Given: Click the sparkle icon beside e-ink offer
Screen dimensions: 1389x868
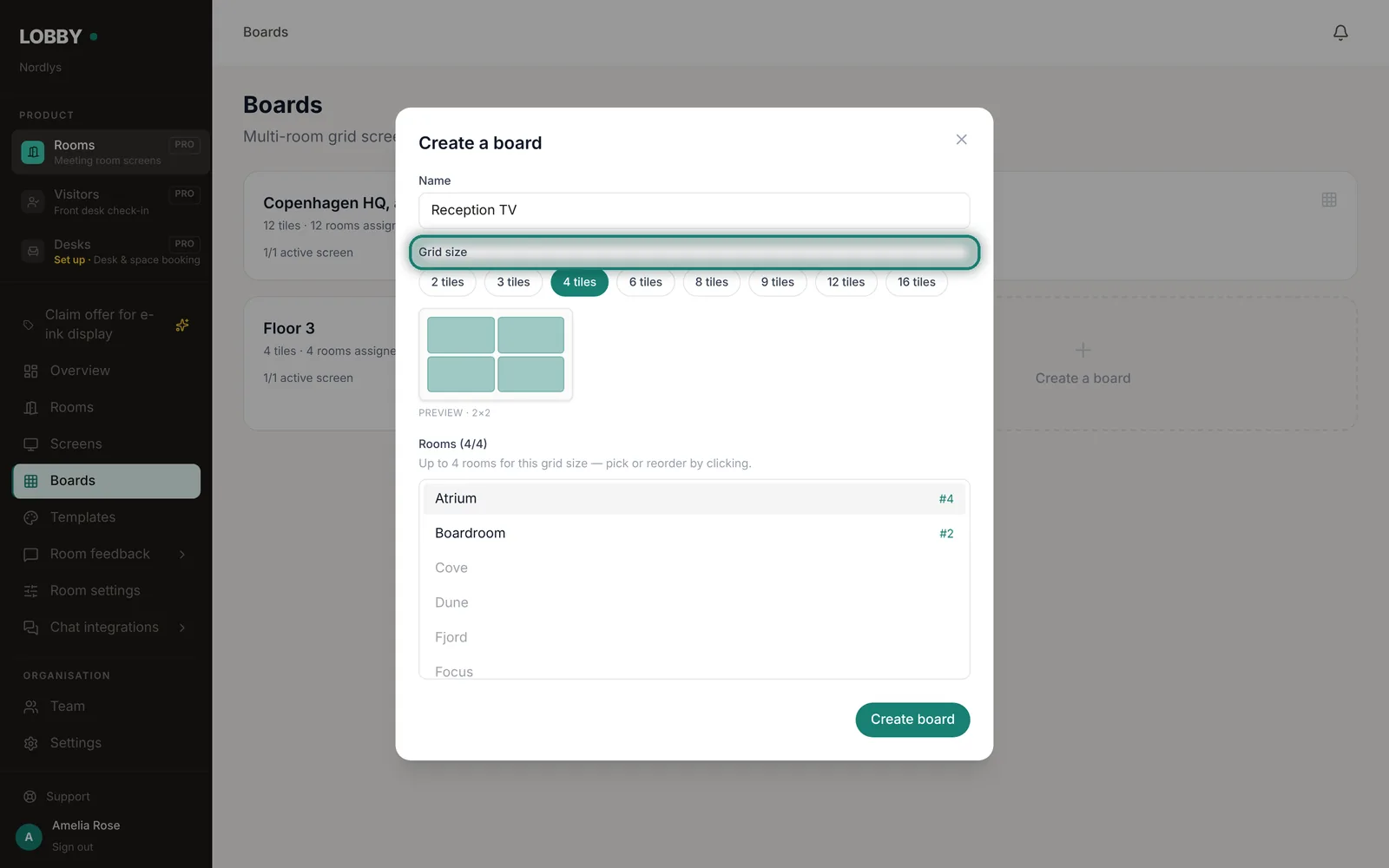Looking at the screenshot, I should pyautogui.click(x=182, y=325).
